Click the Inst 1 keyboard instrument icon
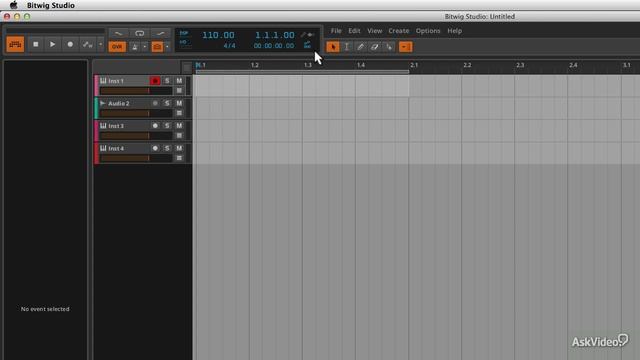Viewport: 640px width, 360px height. [103, 80]
